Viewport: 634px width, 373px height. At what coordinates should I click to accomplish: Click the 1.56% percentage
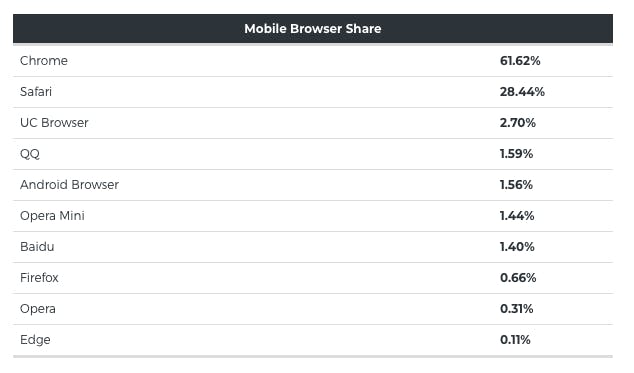tap(516, 185)
